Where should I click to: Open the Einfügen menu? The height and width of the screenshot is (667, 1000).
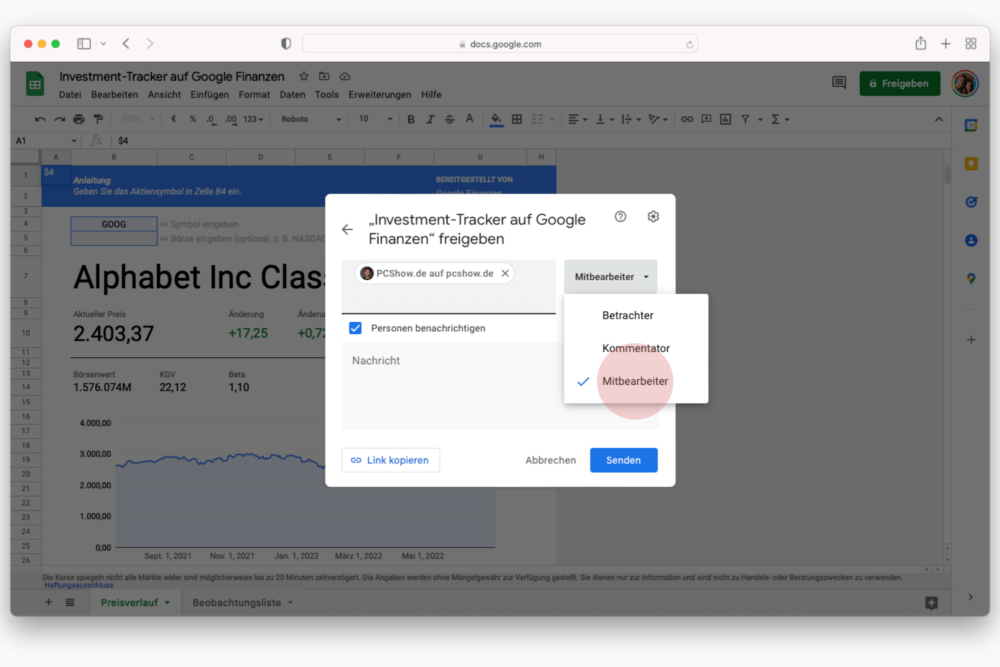pos(209,95)
